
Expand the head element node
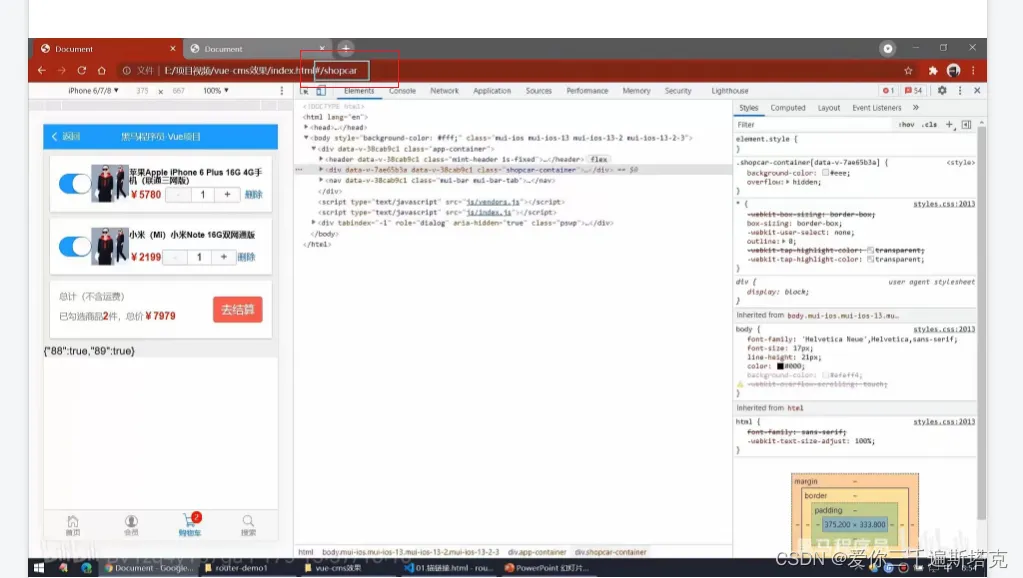306,127
